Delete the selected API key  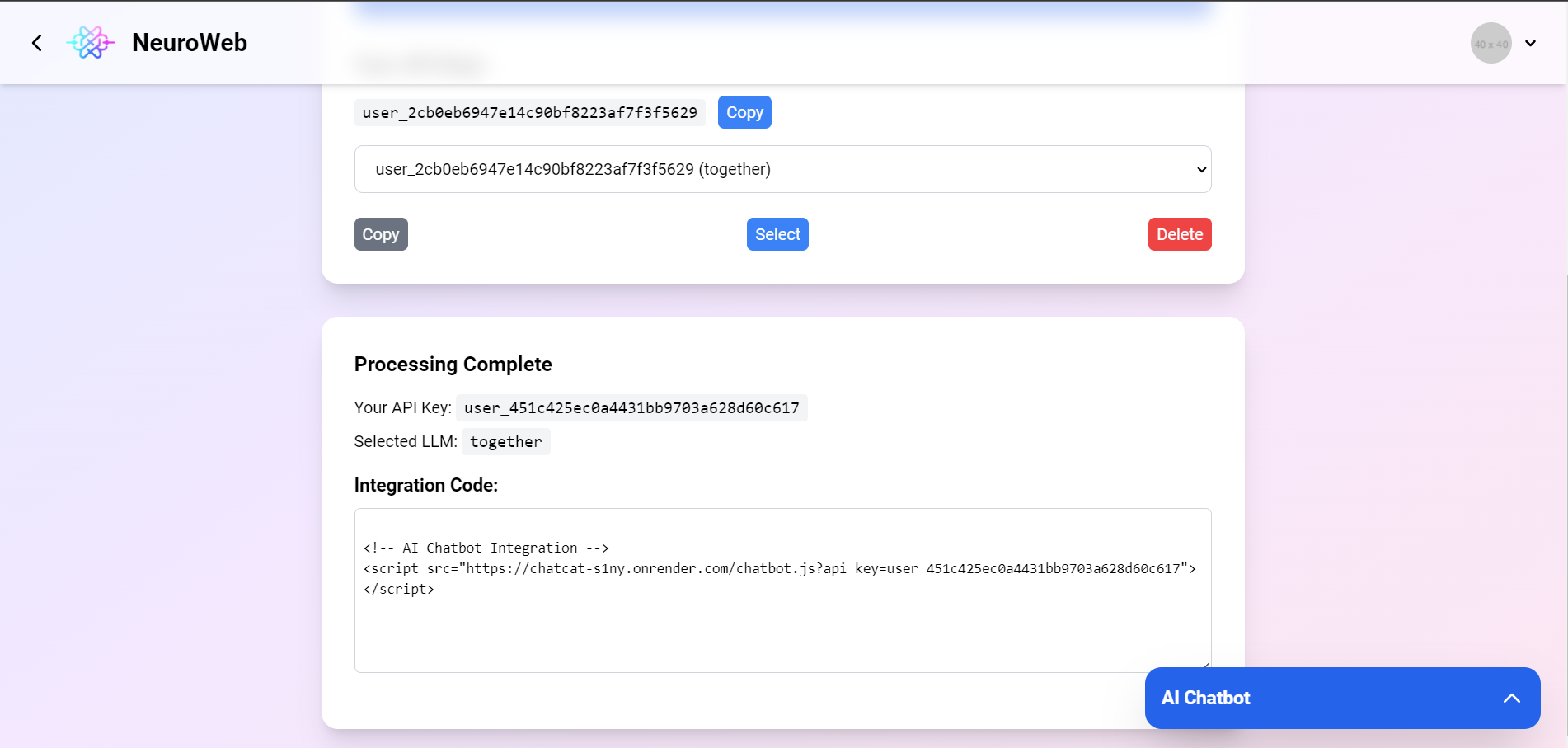(x=1180, y=234)
